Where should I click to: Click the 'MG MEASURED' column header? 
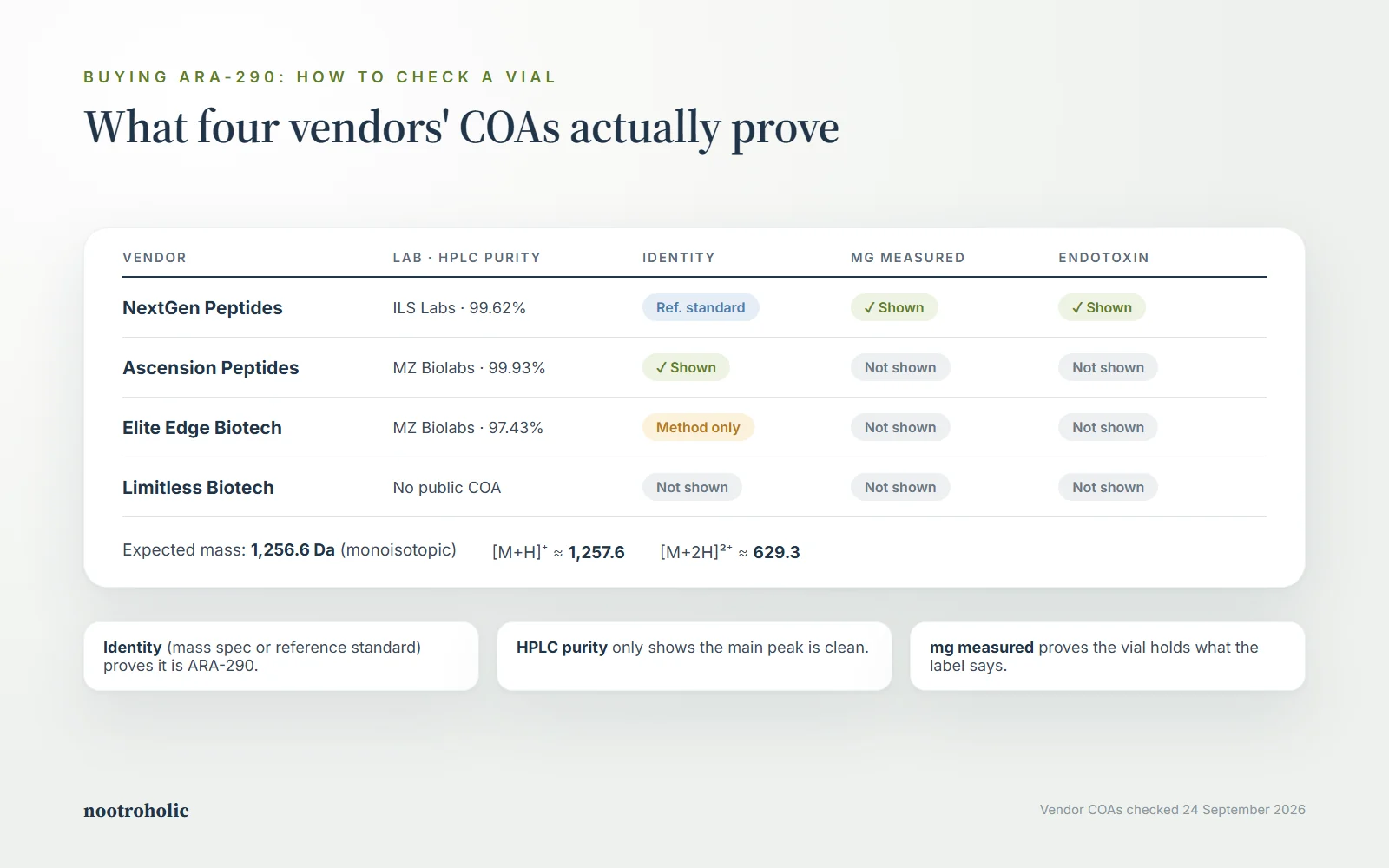[x=908, y=258]
